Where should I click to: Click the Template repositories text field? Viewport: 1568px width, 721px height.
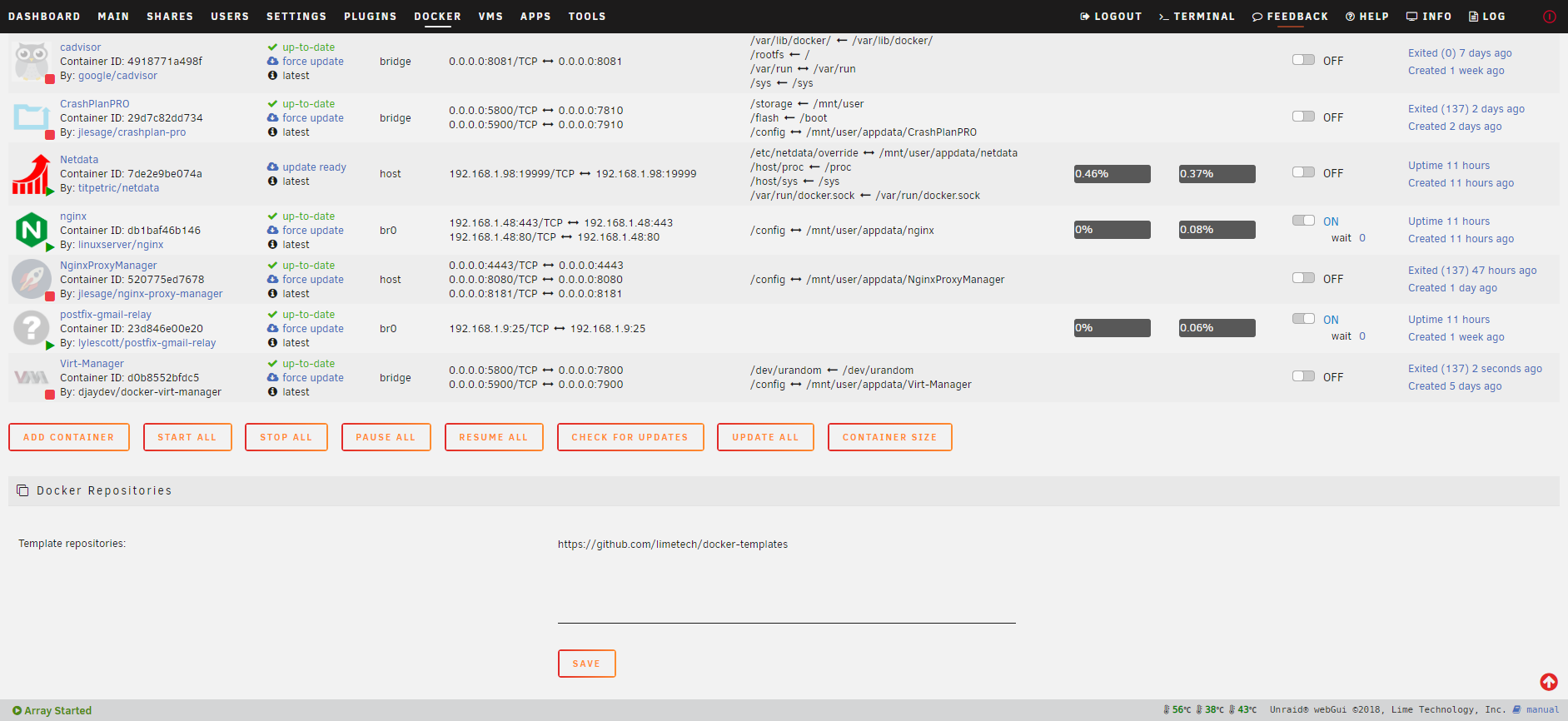pyautogui.click(x=787, y=578)
